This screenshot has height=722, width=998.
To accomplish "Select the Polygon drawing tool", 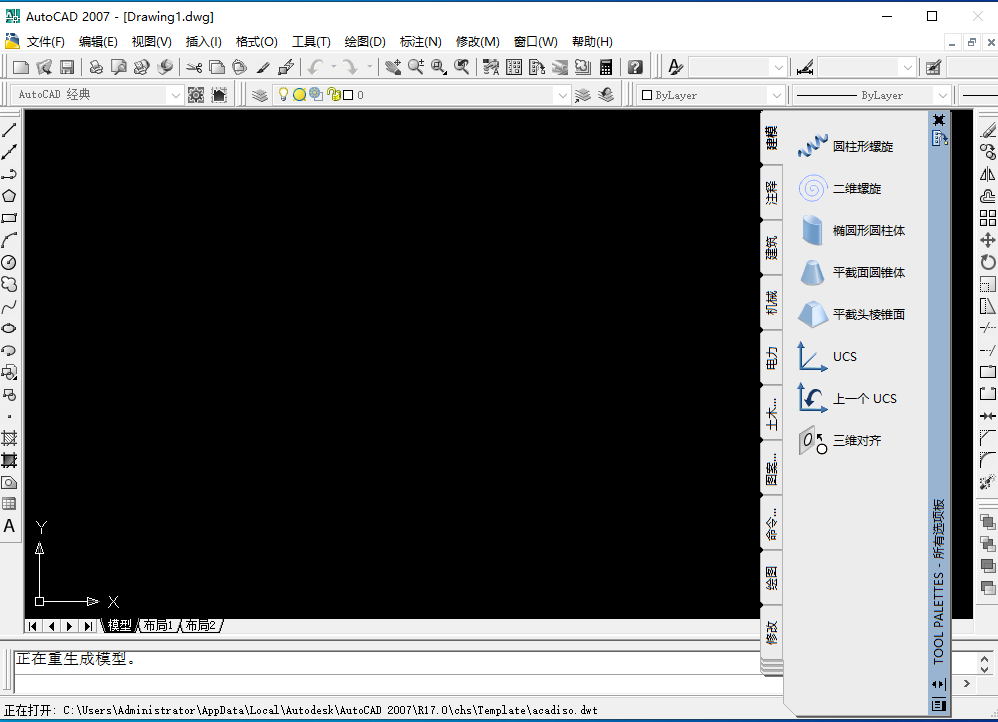I will (10, 196).
